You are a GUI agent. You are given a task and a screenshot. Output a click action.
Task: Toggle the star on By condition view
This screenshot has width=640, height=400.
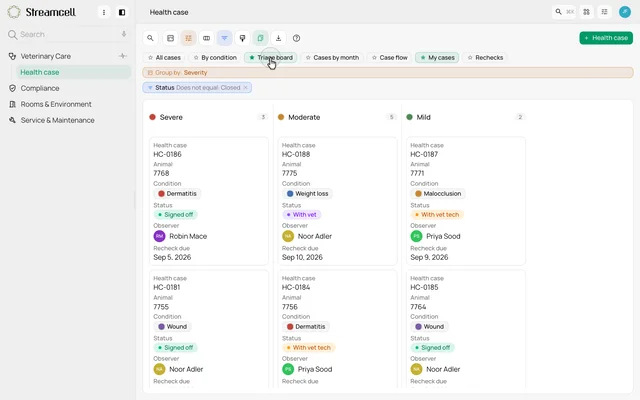[196, 58]
